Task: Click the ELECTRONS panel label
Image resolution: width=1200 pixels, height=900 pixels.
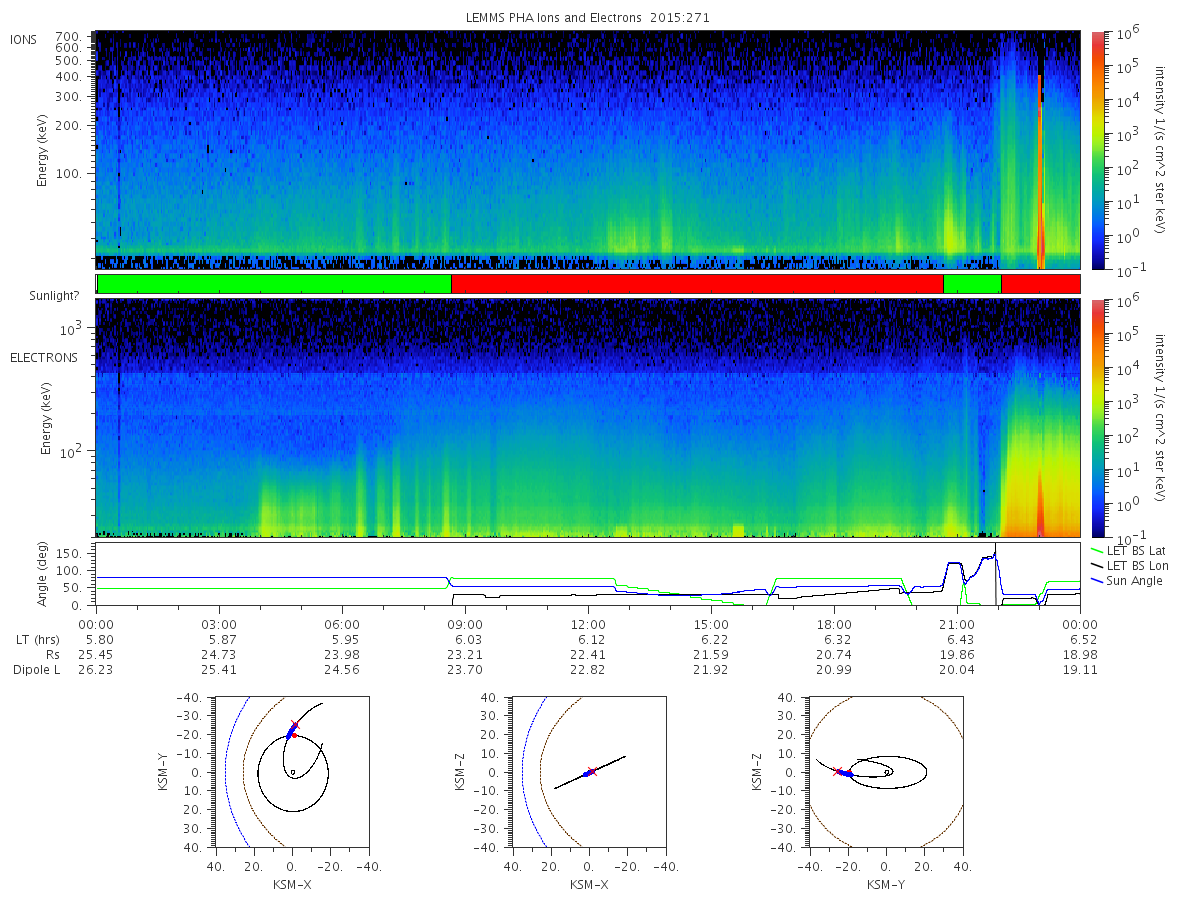Action: coord(44,357)
